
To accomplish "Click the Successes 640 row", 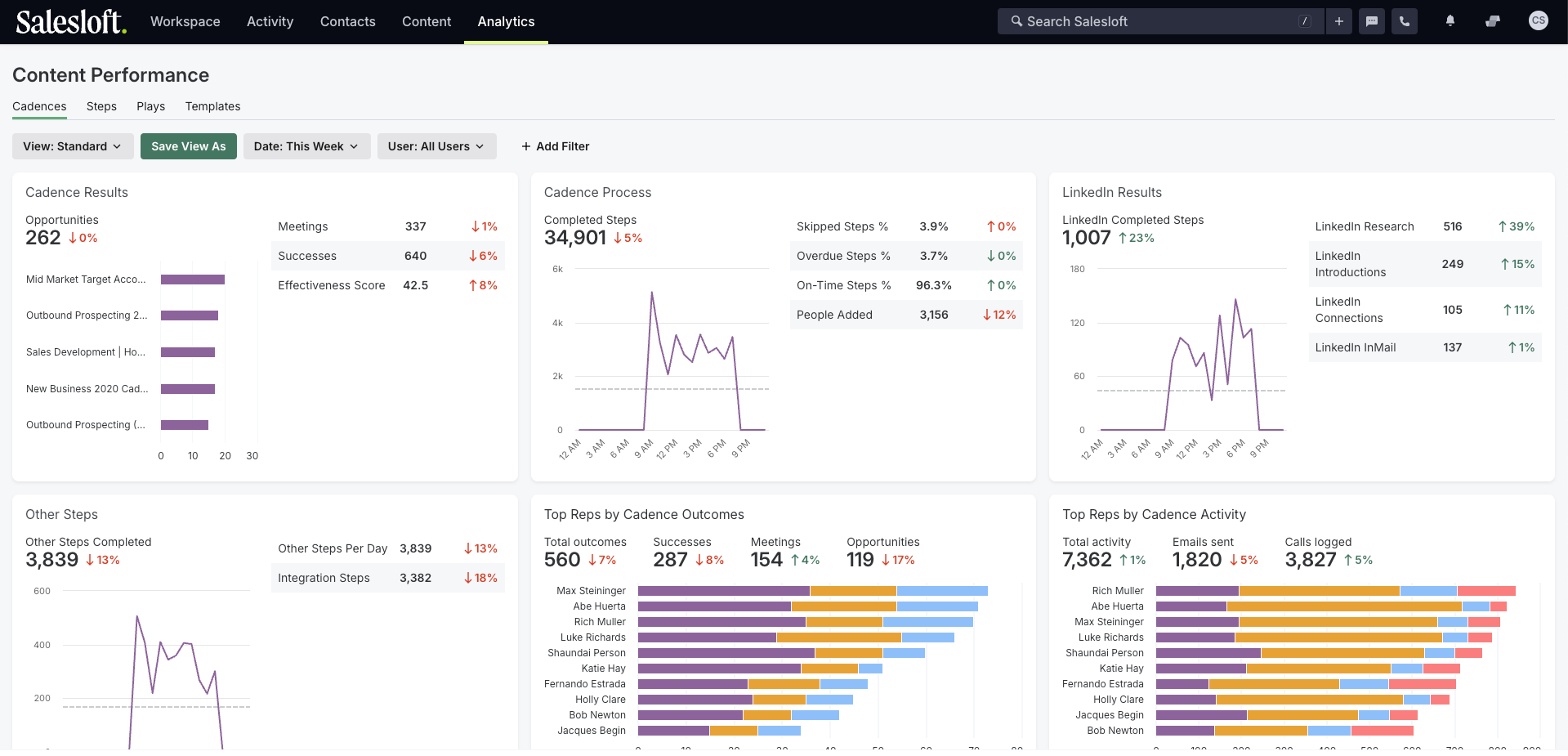I will 387,256.
